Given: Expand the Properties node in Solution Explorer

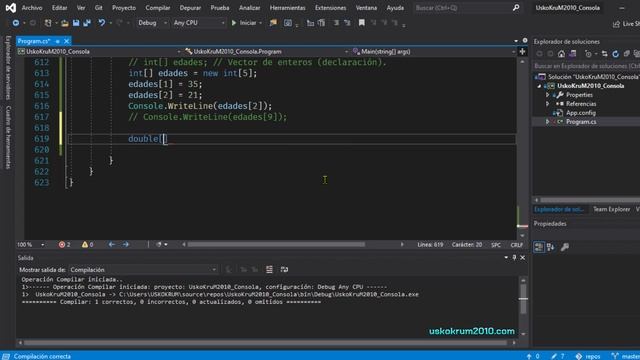Looking at the screenshot, I should click(548, 95).
